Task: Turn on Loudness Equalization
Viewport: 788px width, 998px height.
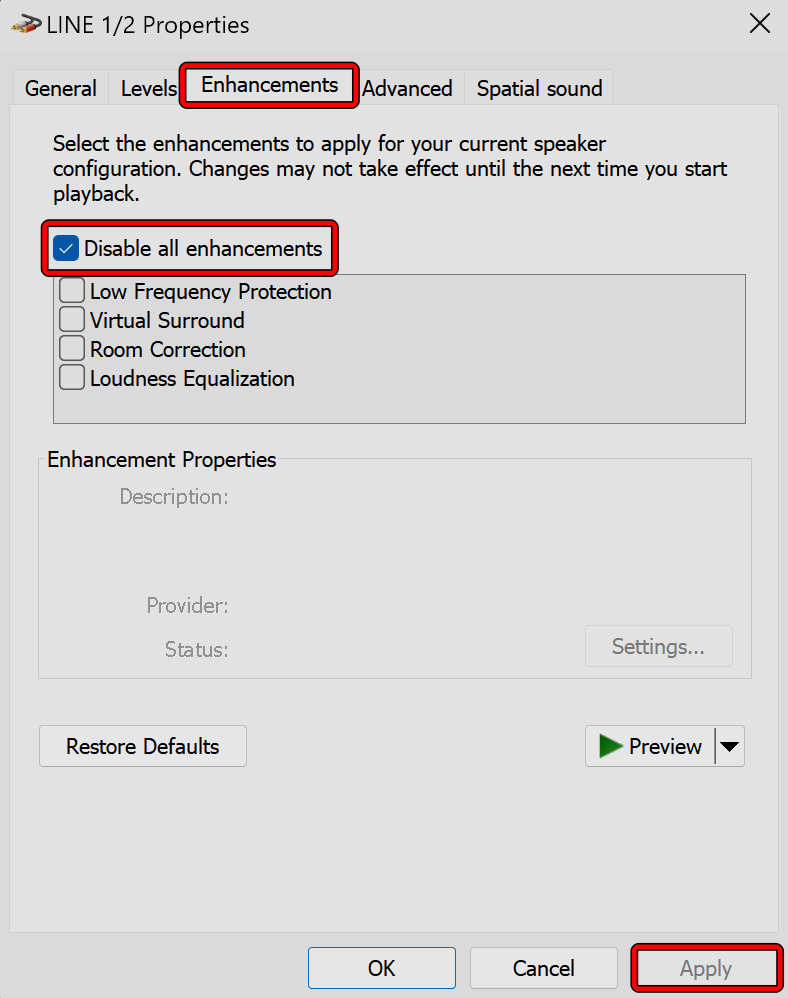Action: tap(72, 378)
